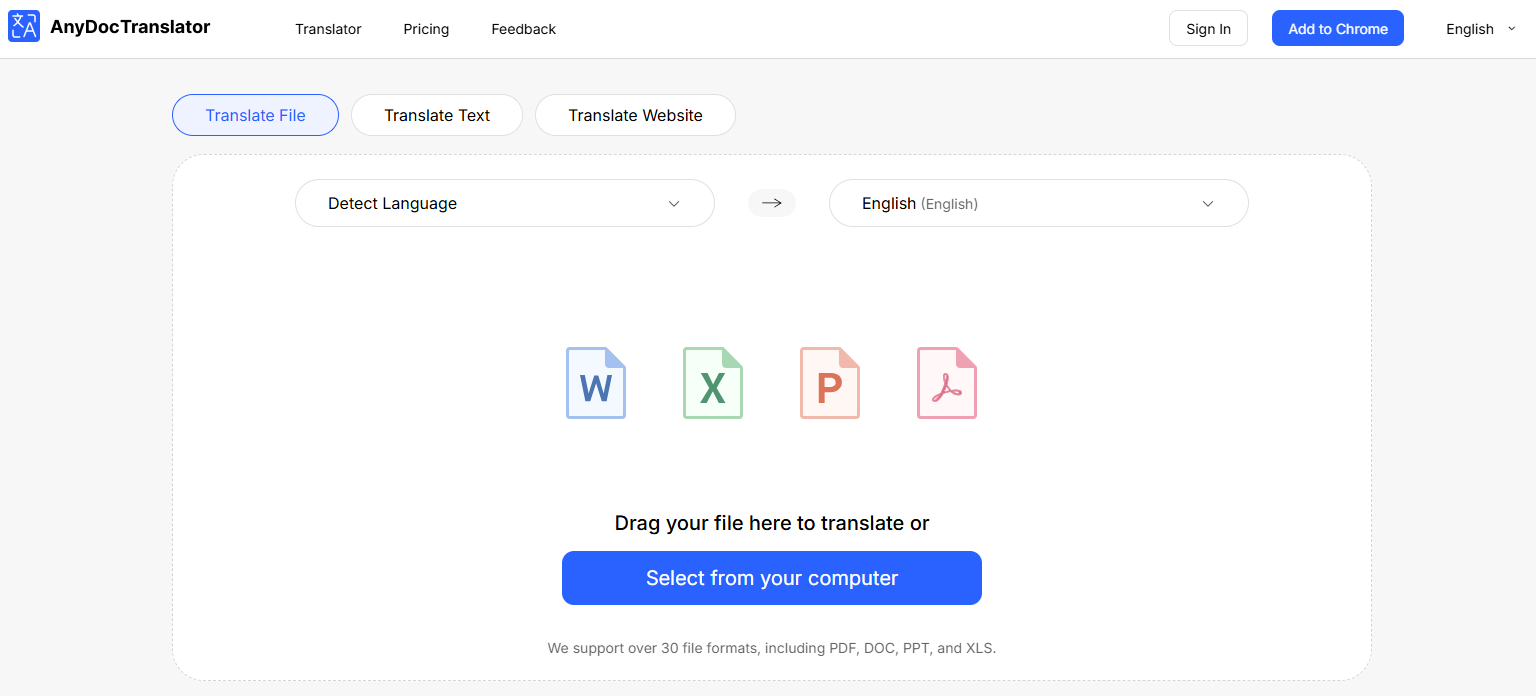
Task: Switch to the Translate Text tab
Action: click(436, 115)
